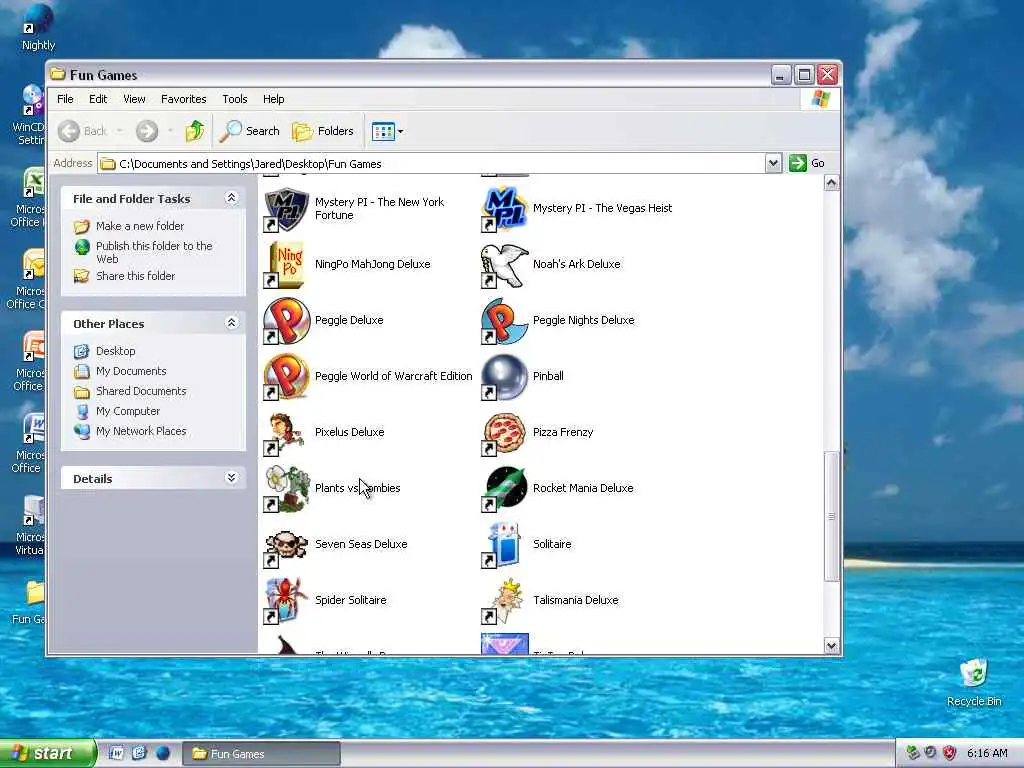Click the Back navigation button
This screenshot has height=768, width=1024.
coord(82,131)
